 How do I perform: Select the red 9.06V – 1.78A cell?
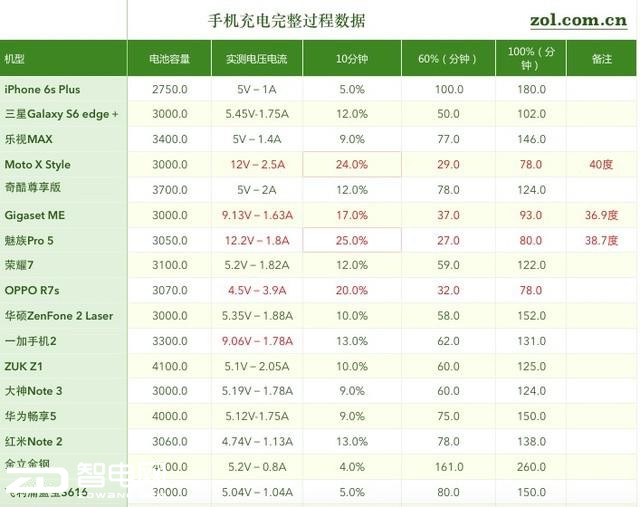tap(257, 341)
